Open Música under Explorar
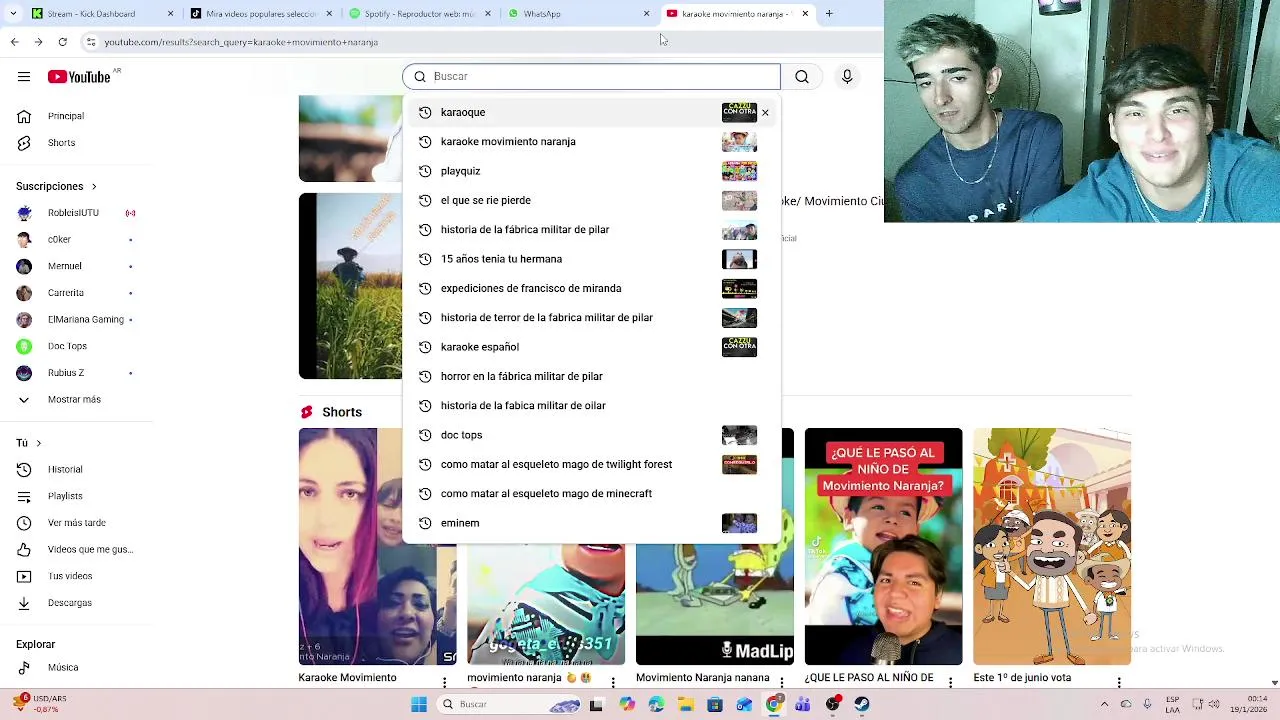Image resolution: width=1280 pixels, height=720 pixels. pyautogui.click(x=63, y=668)
